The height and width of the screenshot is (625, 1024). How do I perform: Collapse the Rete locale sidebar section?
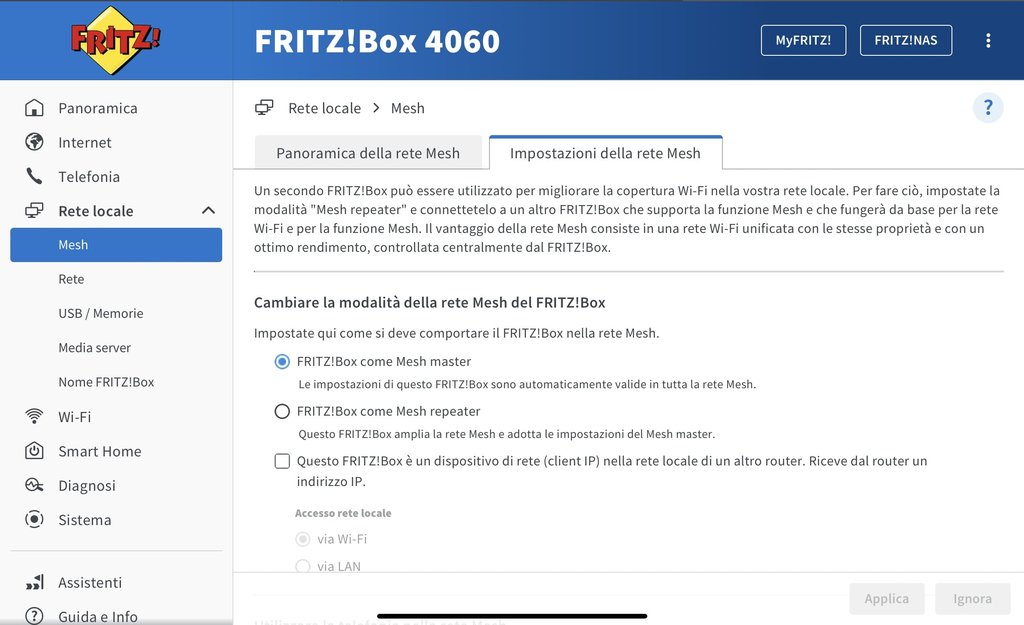[x=208, y=211]
